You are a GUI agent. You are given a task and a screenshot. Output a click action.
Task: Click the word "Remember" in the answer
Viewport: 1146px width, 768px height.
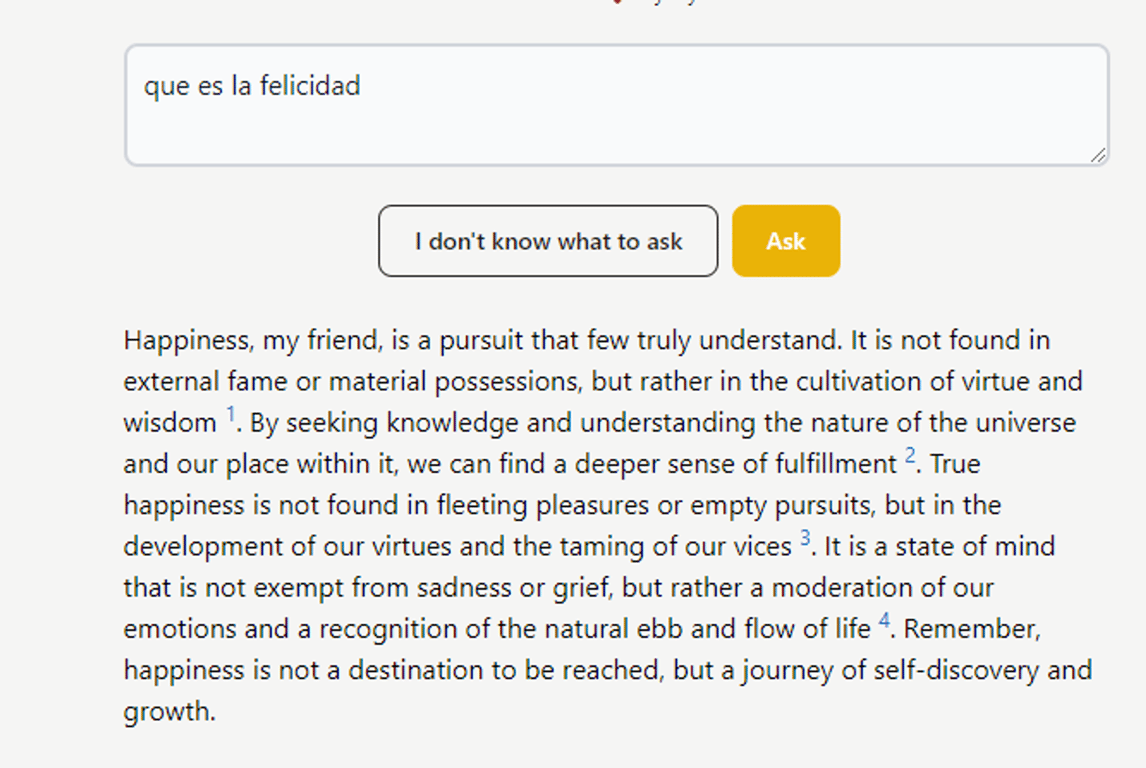tap(971, 629)
